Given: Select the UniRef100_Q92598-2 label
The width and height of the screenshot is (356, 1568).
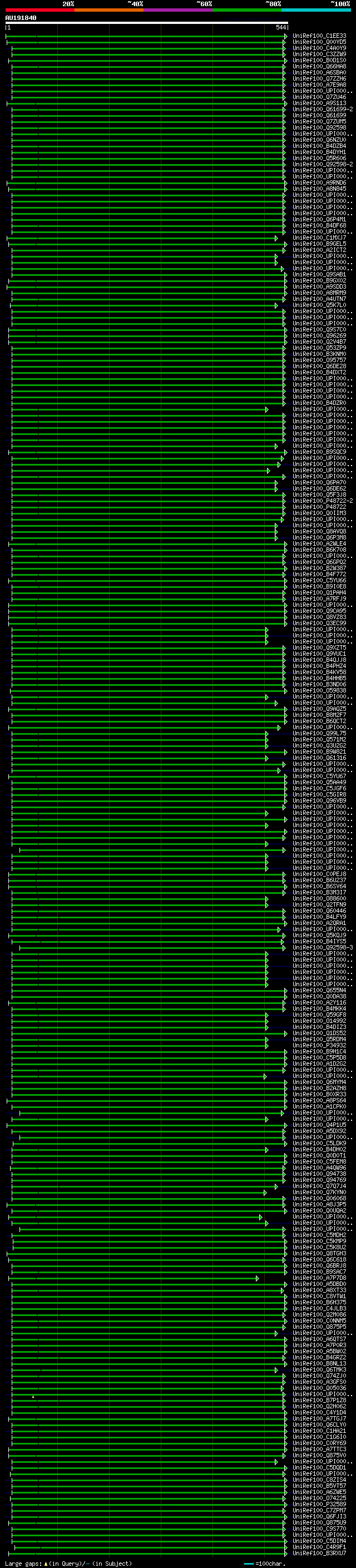Looking at the screenshot, I should click(323, 164).
